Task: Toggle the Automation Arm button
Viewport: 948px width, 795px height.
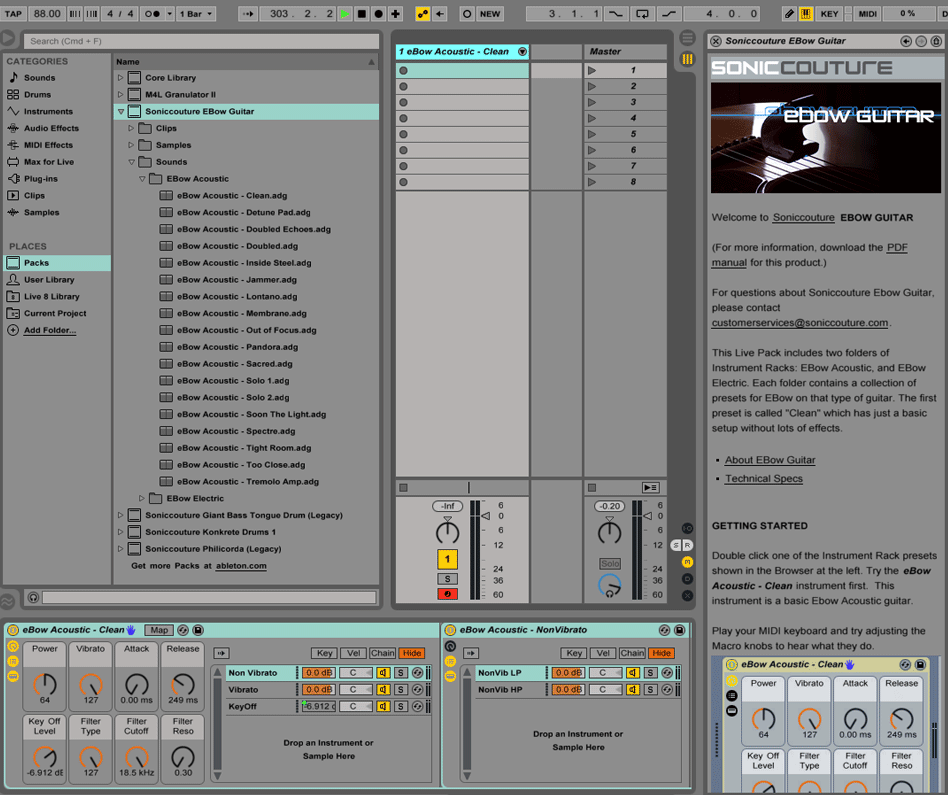Action: click(423, 14)
